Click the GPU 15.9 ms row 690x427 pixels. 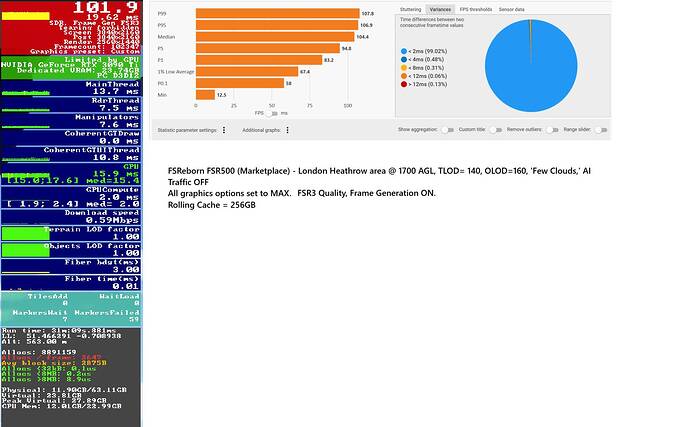point(71,174)
